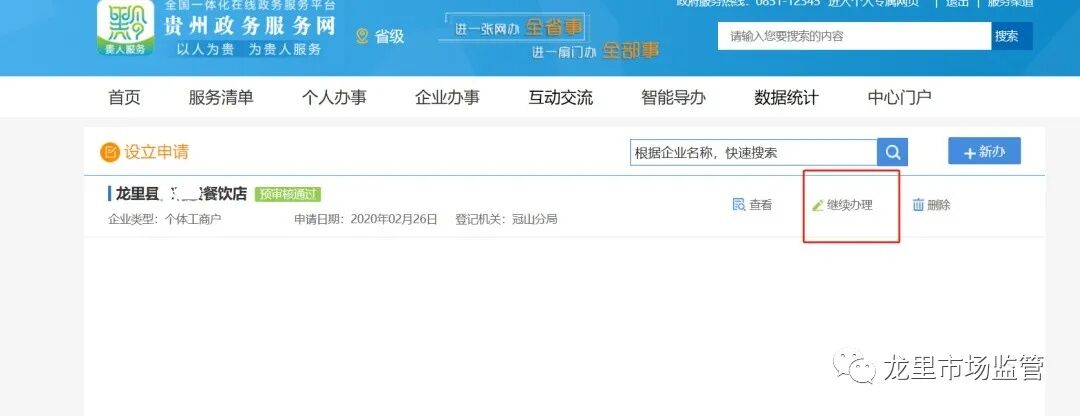Click the 进一张网办全省事 banner
Image resolution: width=1080 pixels, height=416 pixels.
click(519, 28)
